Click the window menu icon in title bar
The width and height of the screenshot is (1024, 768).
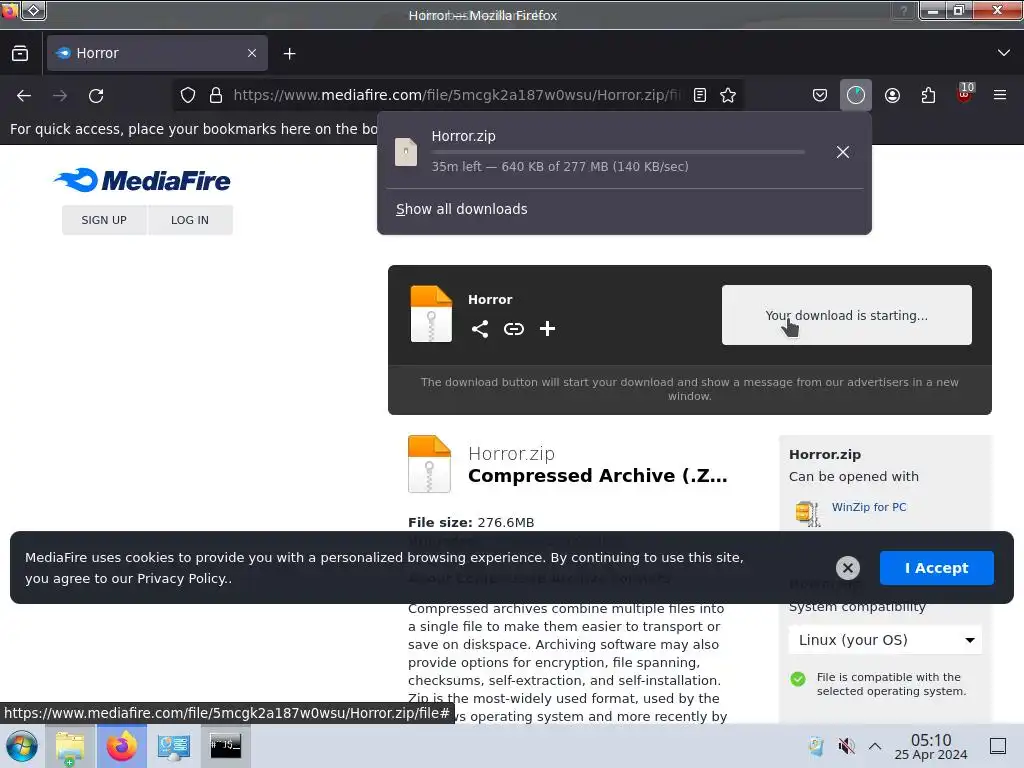tap(33, 10)
